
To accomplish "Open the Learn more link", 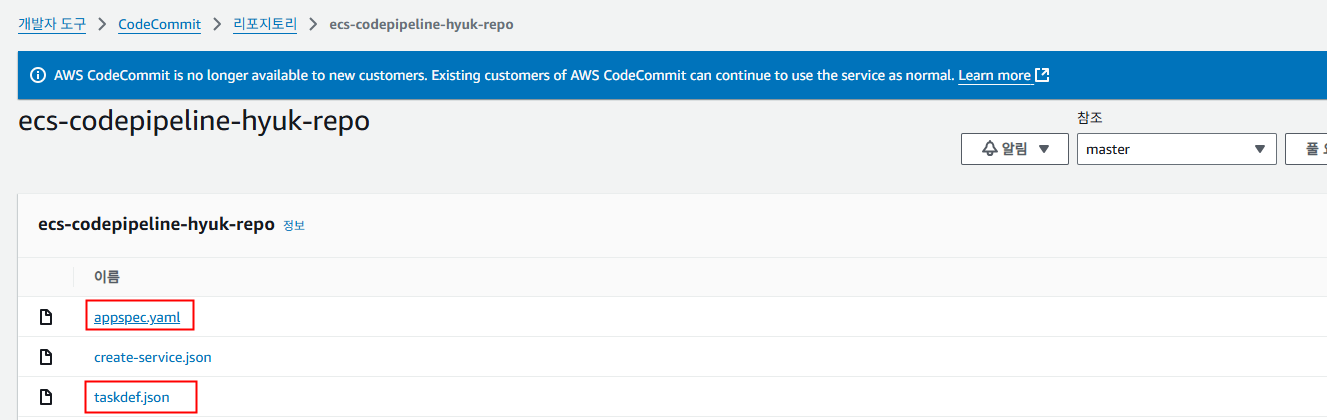I will pos(994,75).
